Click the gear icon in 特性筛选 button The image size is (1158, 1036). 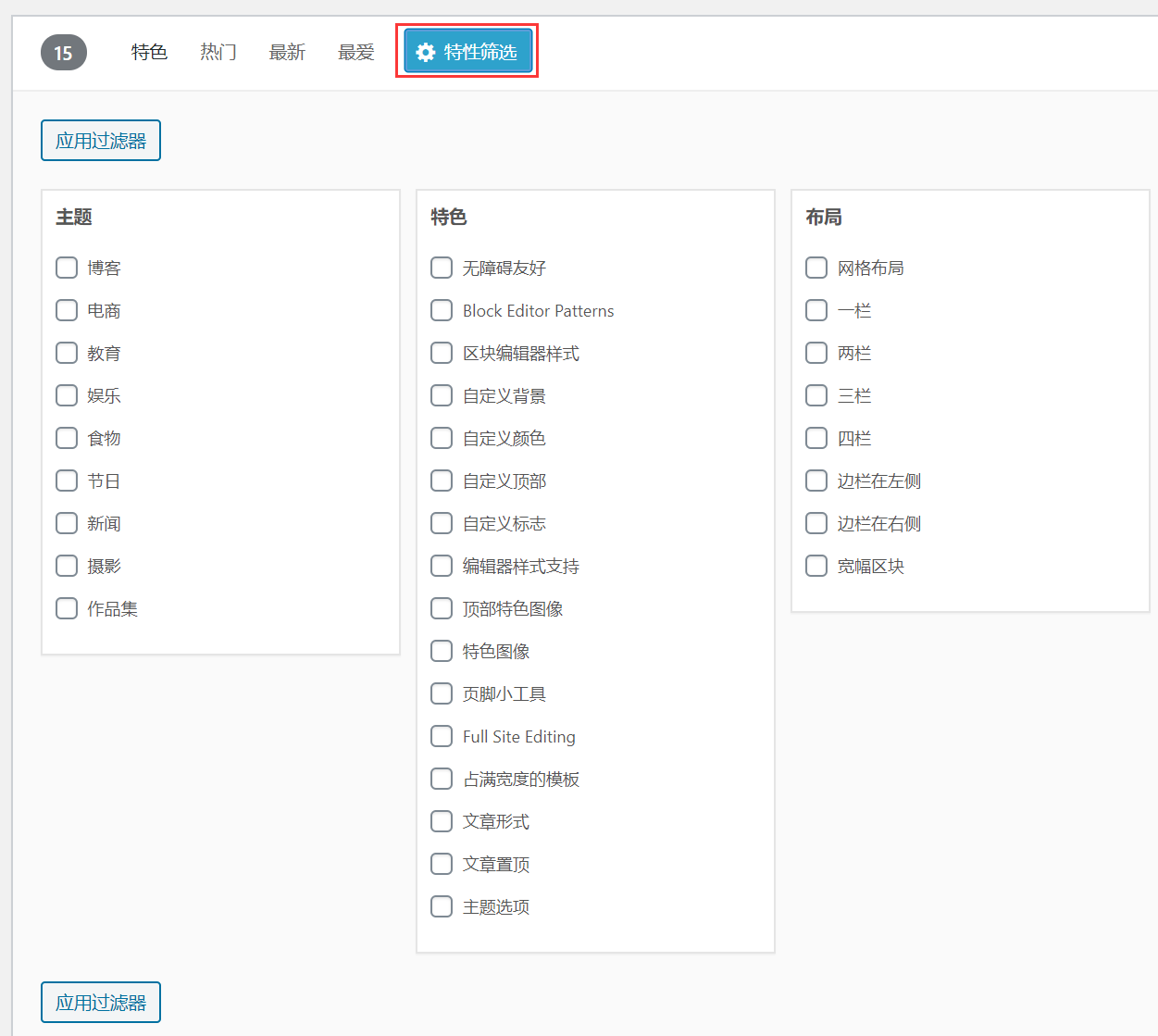pyautogui.click(x=426, y=52)
